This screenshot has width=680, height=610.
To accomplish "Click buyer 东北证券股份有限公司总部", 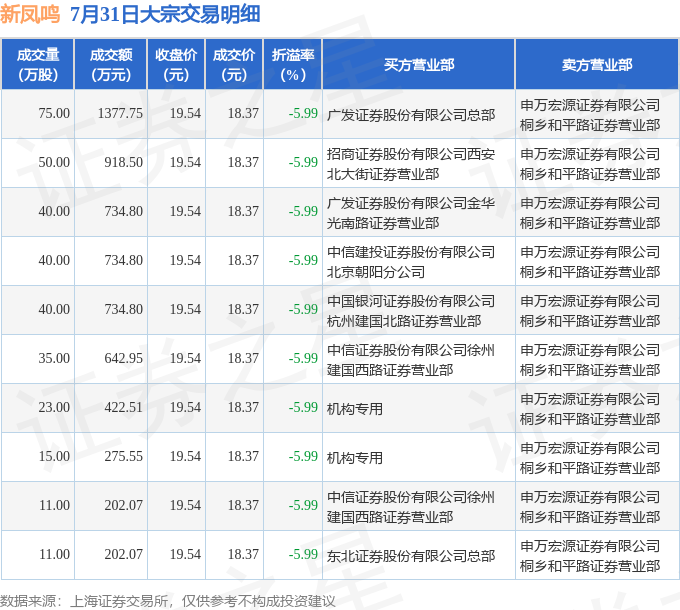I will click(411, 556).
